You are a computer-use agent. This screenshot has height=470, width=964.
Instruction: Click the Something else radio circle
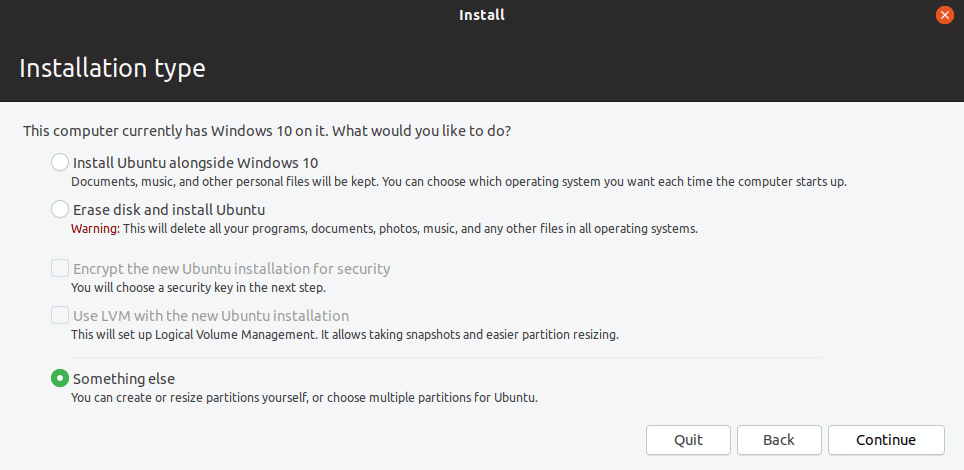point(60,378)
